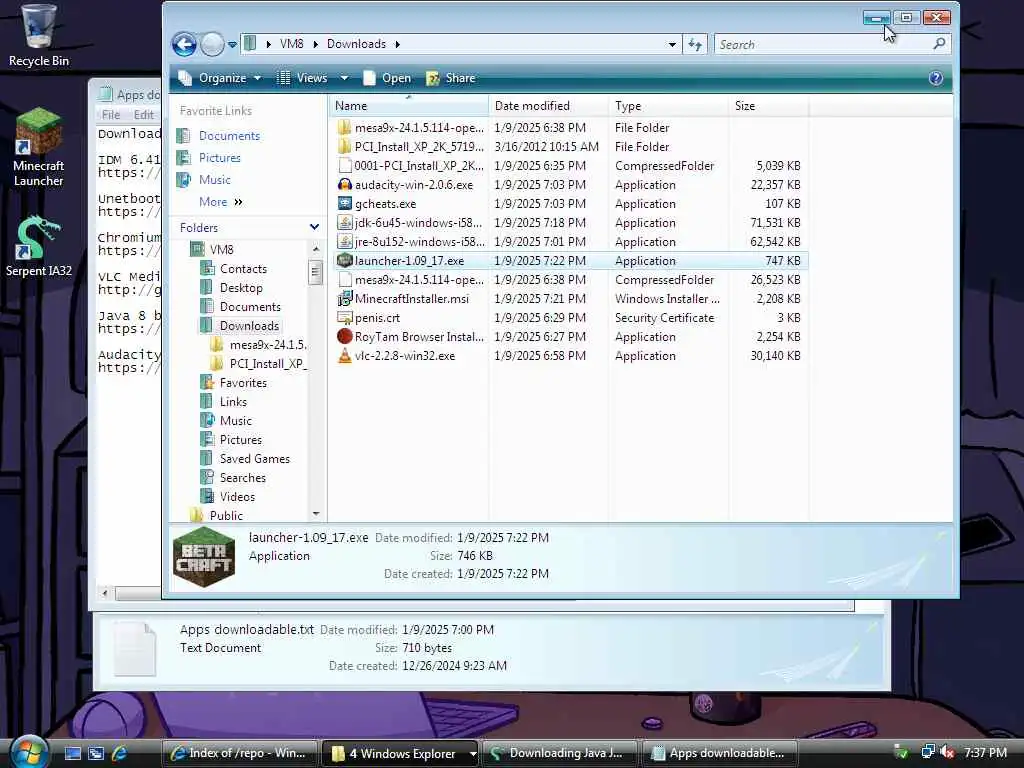
Task: Open Music favorite link
Action: pyautogui.click(x=214, y=180)
